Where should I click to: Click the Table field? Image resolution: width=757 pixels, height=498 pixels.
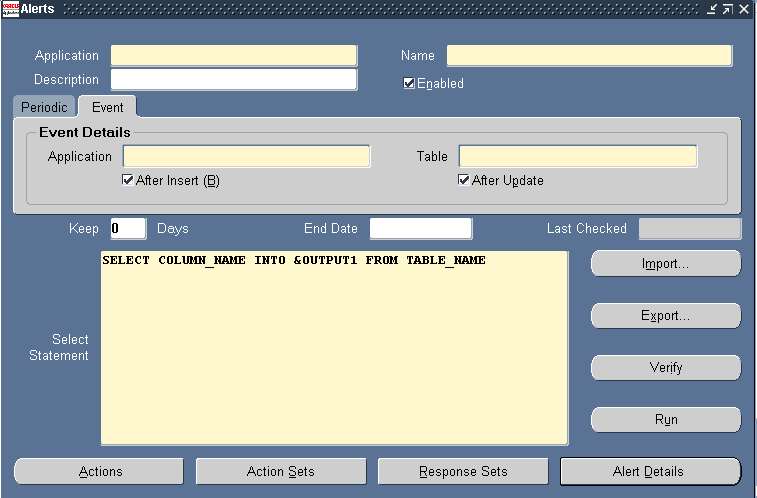click(577, 156)
